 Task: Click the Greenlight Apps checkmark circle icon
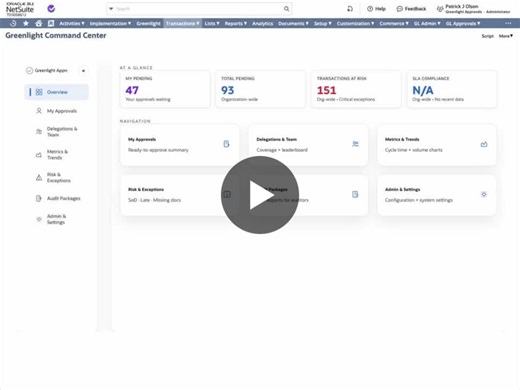click(29, 70)
